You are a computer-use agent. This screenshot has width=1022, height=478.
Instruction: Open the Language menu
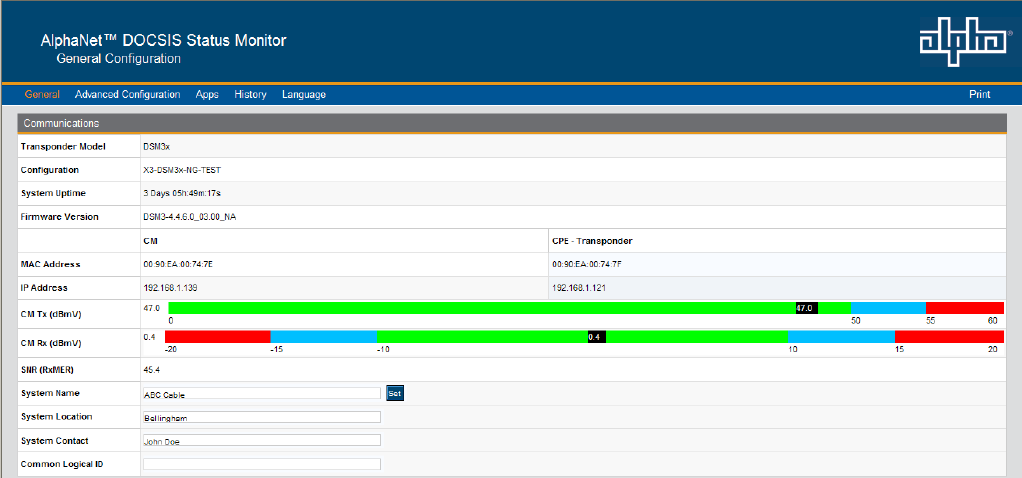[x=304, y=95]
